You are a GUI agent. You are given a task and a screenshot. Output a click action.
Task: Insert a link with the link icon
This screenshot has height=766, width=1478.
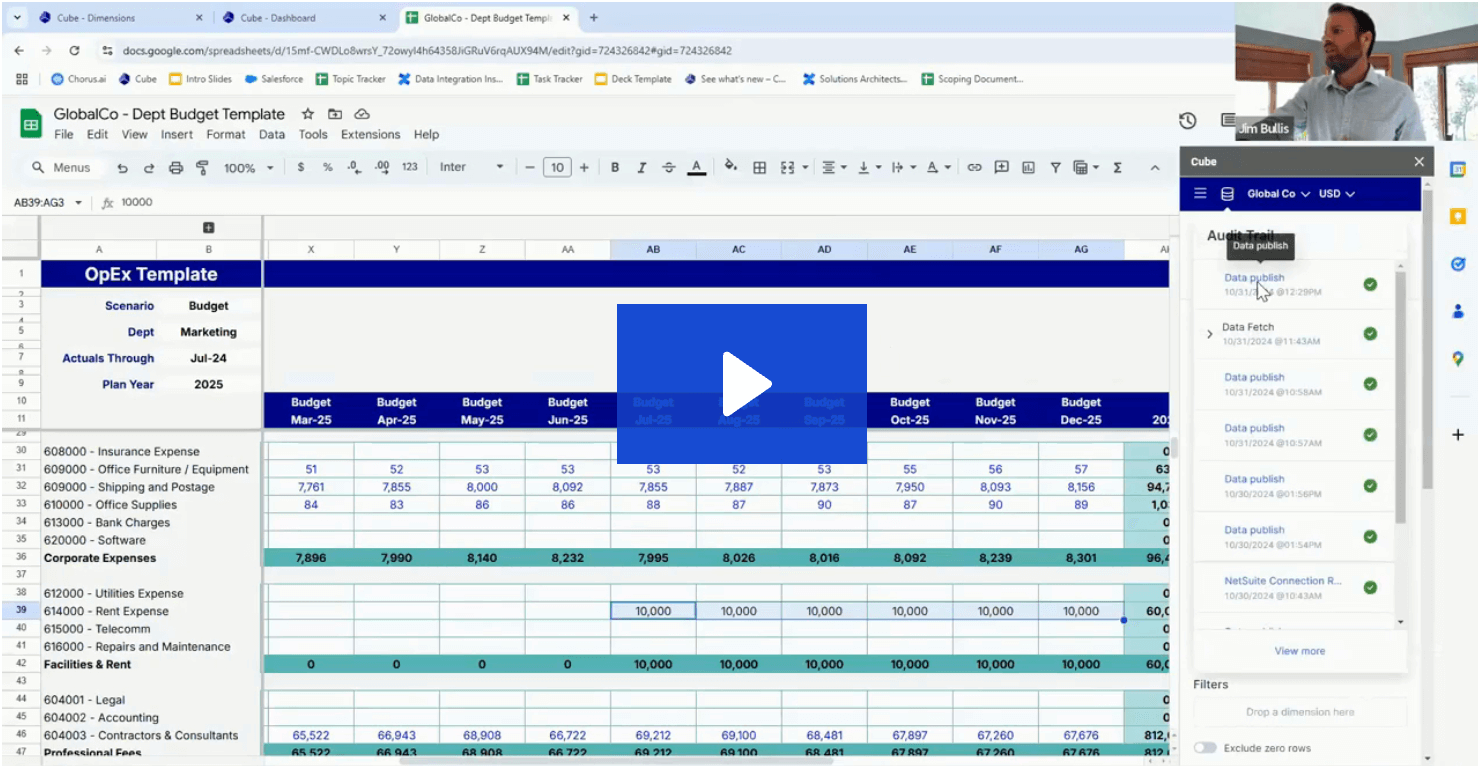(974, 167)
